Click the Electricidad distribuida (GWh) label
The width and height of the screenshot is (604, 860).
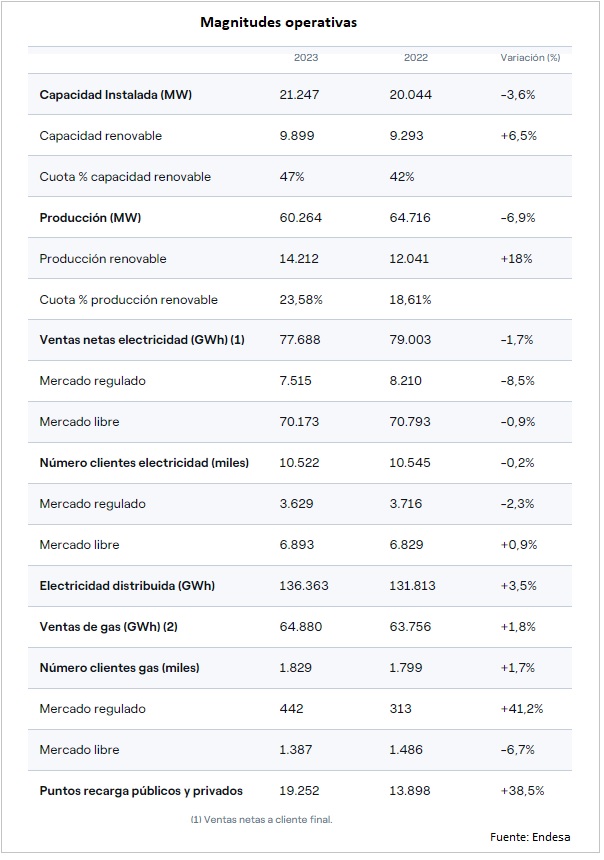127,586
